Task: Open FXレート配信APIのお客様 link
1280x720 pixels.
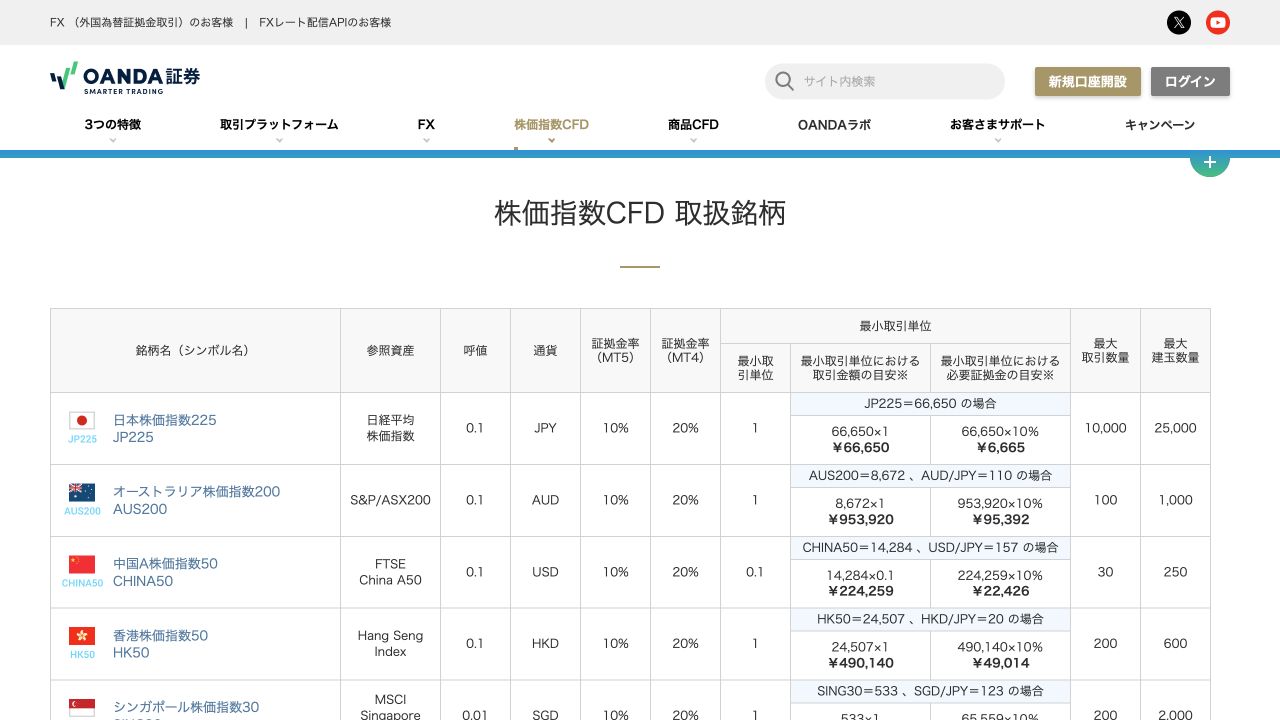Action: click(325, 22)
